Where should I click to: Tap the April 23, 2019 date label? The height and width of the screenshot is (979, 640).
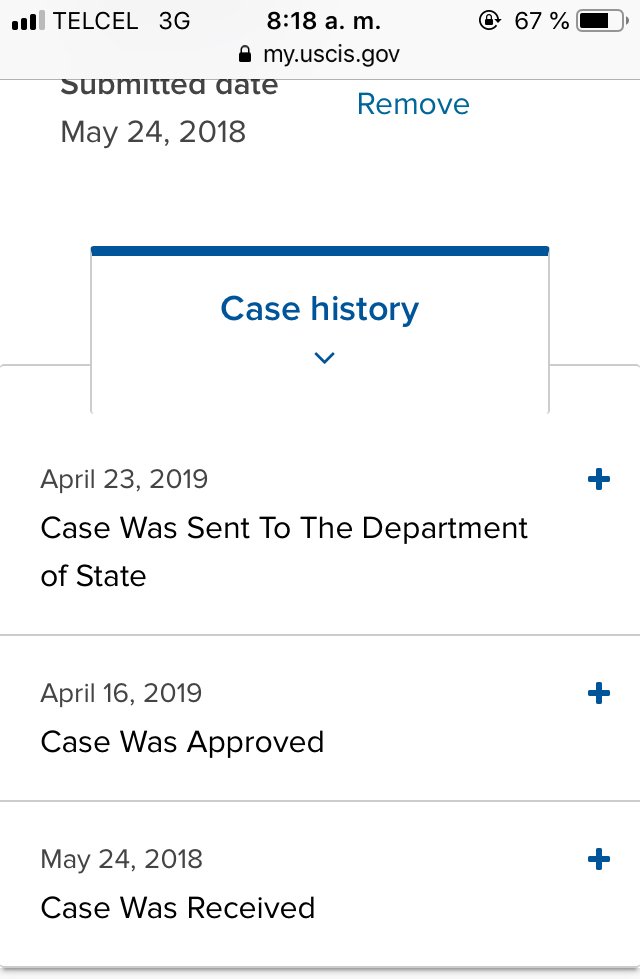click(124, 480)
